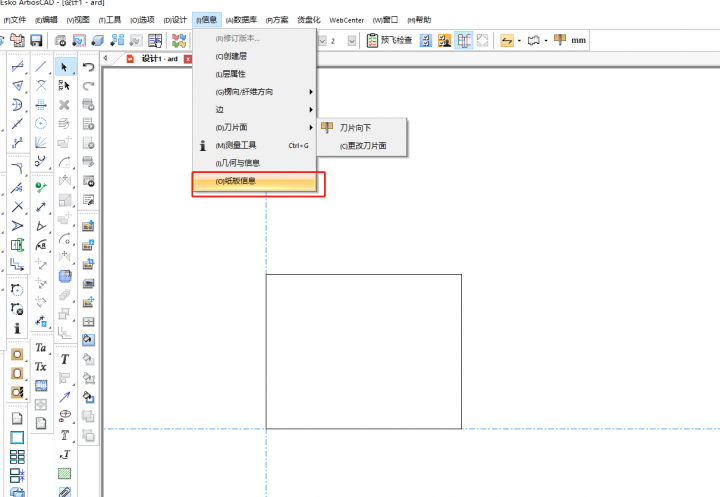Screen dimensions: 720x497
Task: Click the information i tool icon
Action: coord(17,328)
